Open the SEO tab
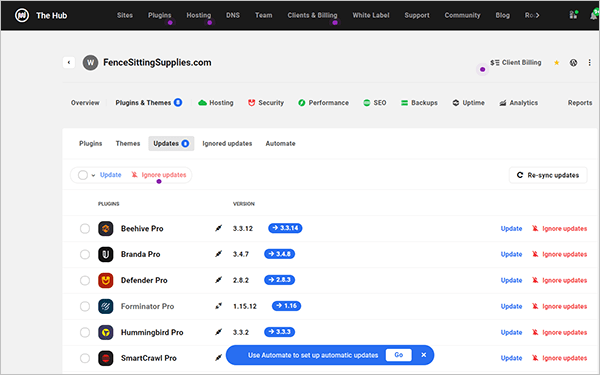 tap(375, 103)
